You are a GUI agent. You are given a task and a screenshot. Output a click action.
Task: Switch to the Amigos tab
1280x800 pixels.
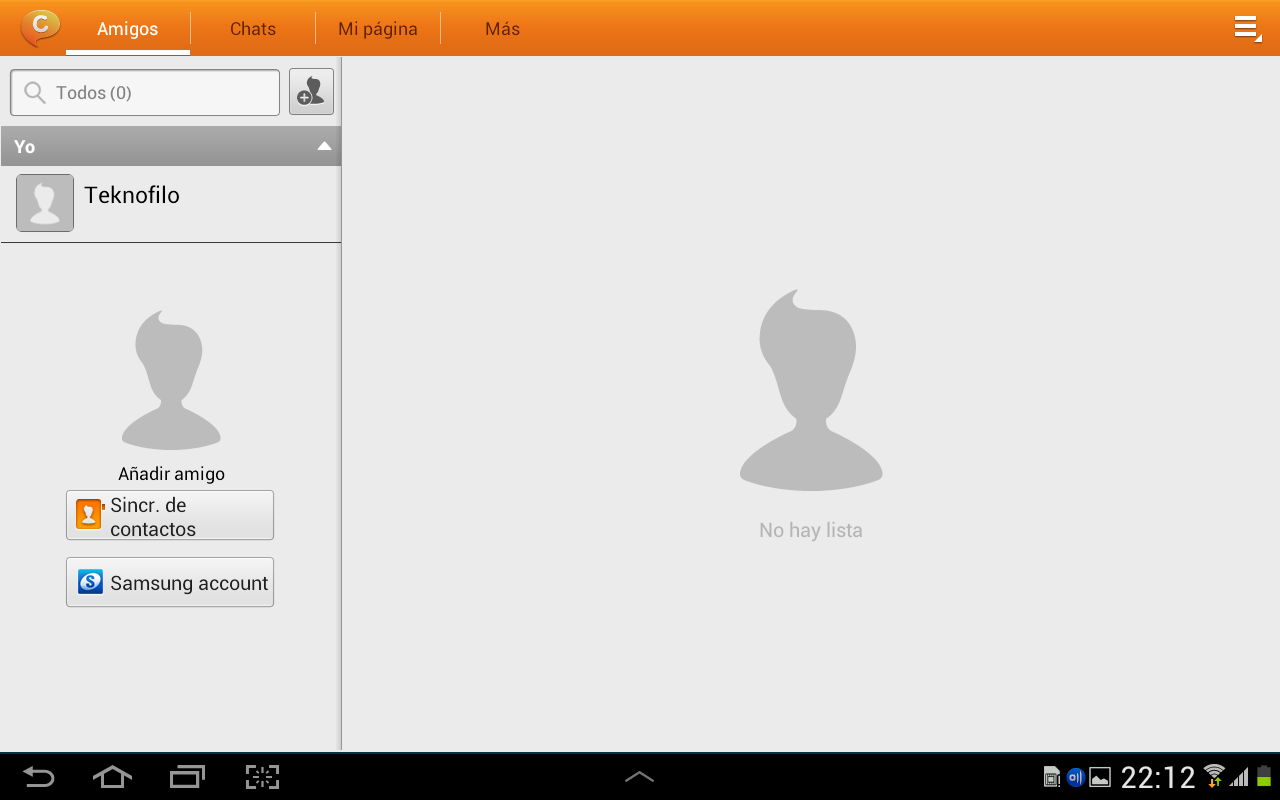click(127, 29)
